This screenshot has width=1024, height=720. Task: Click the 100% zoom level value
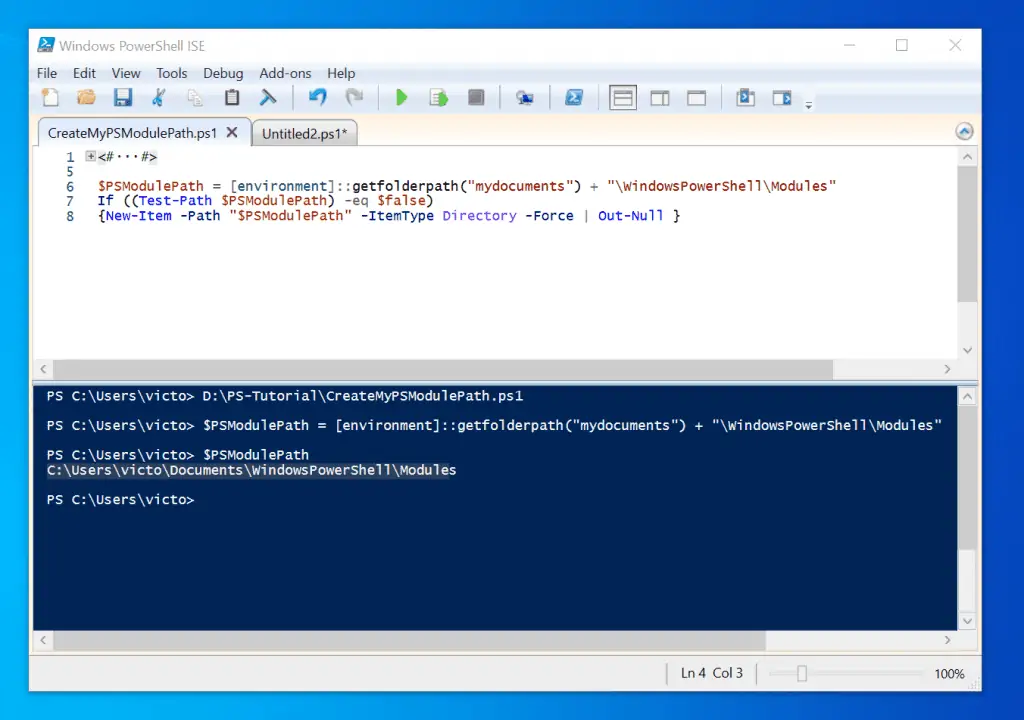pos(949,674)
